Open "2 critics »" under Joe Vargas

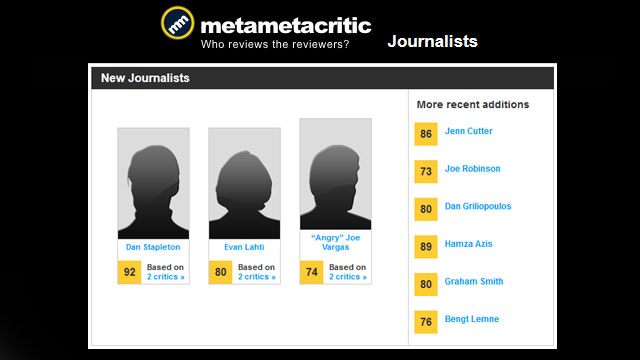click(x=348, y=277)
